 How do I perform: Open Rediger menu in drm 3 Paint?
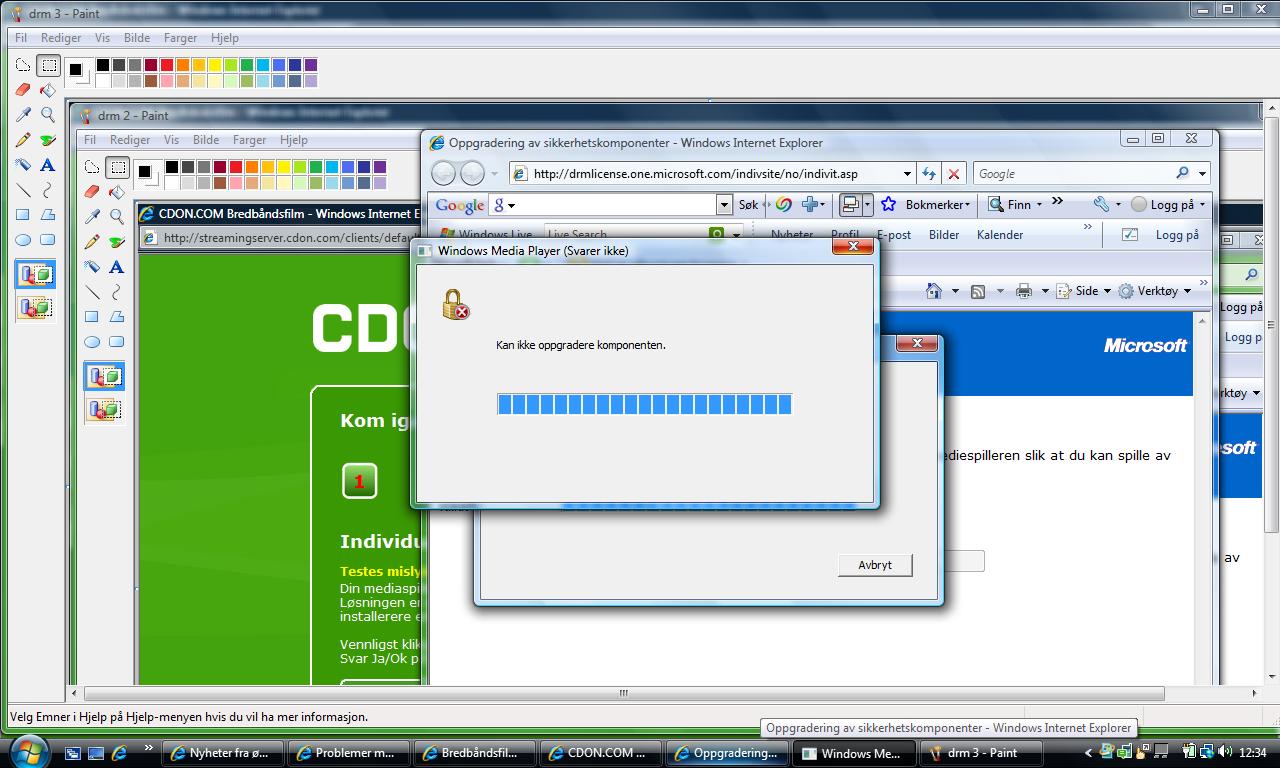tap(61, 38)
